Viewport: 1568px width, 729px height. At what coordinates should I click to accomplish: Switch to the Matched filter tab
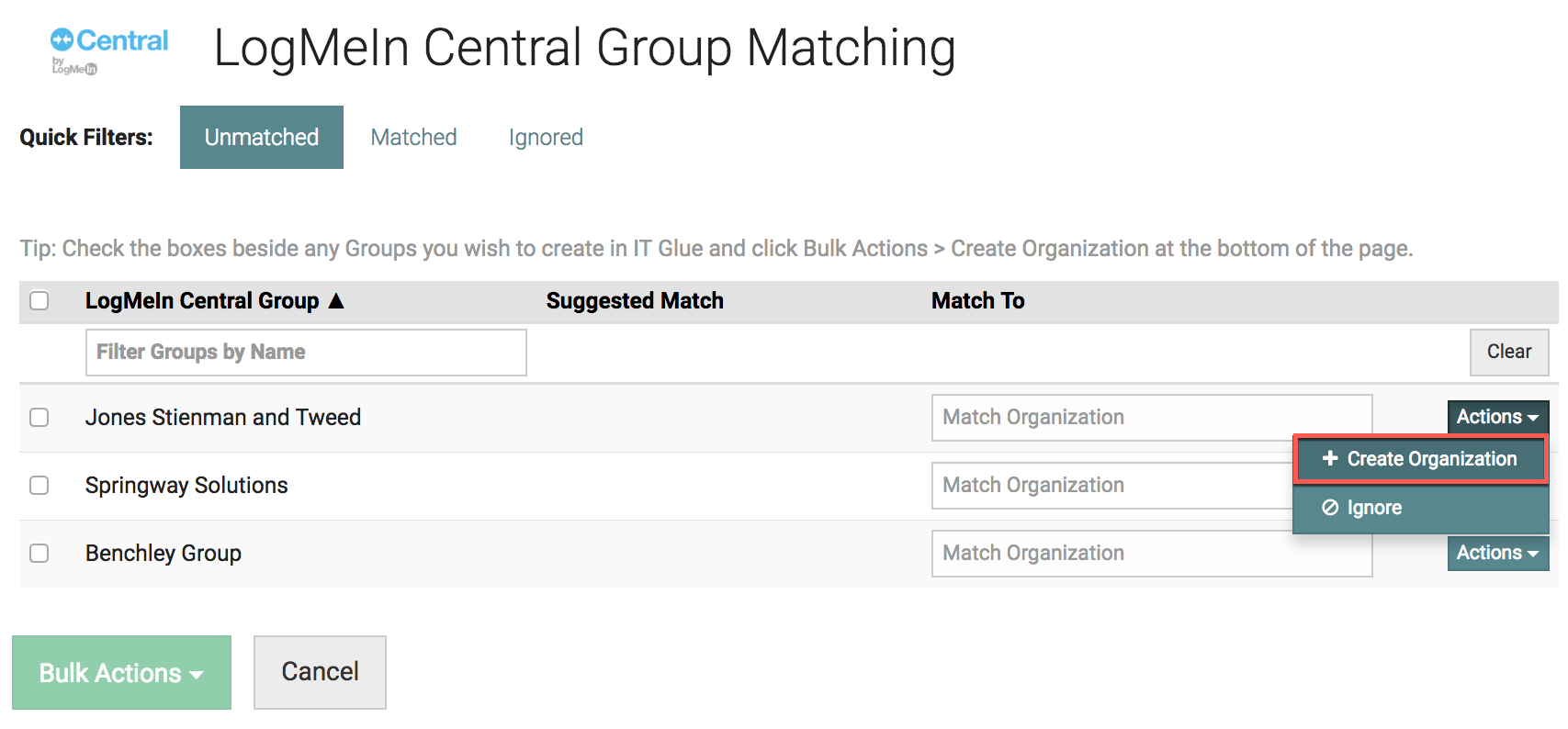[x=413, y=137]
